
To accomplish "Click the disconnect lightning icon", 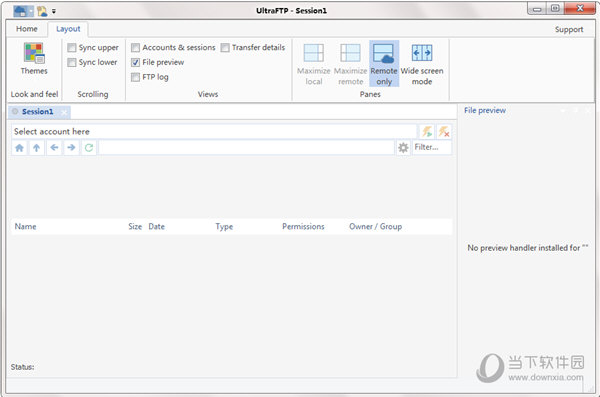I will point(444,132).
